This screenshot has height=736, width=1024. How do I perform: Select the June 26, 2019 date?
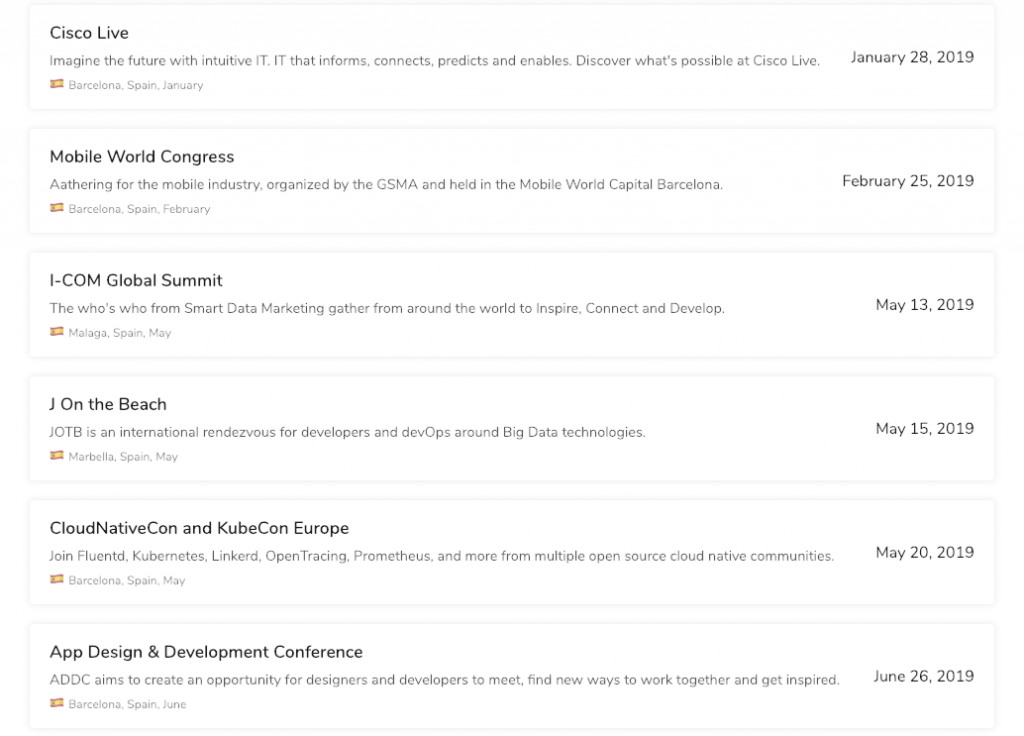point(923,677)
